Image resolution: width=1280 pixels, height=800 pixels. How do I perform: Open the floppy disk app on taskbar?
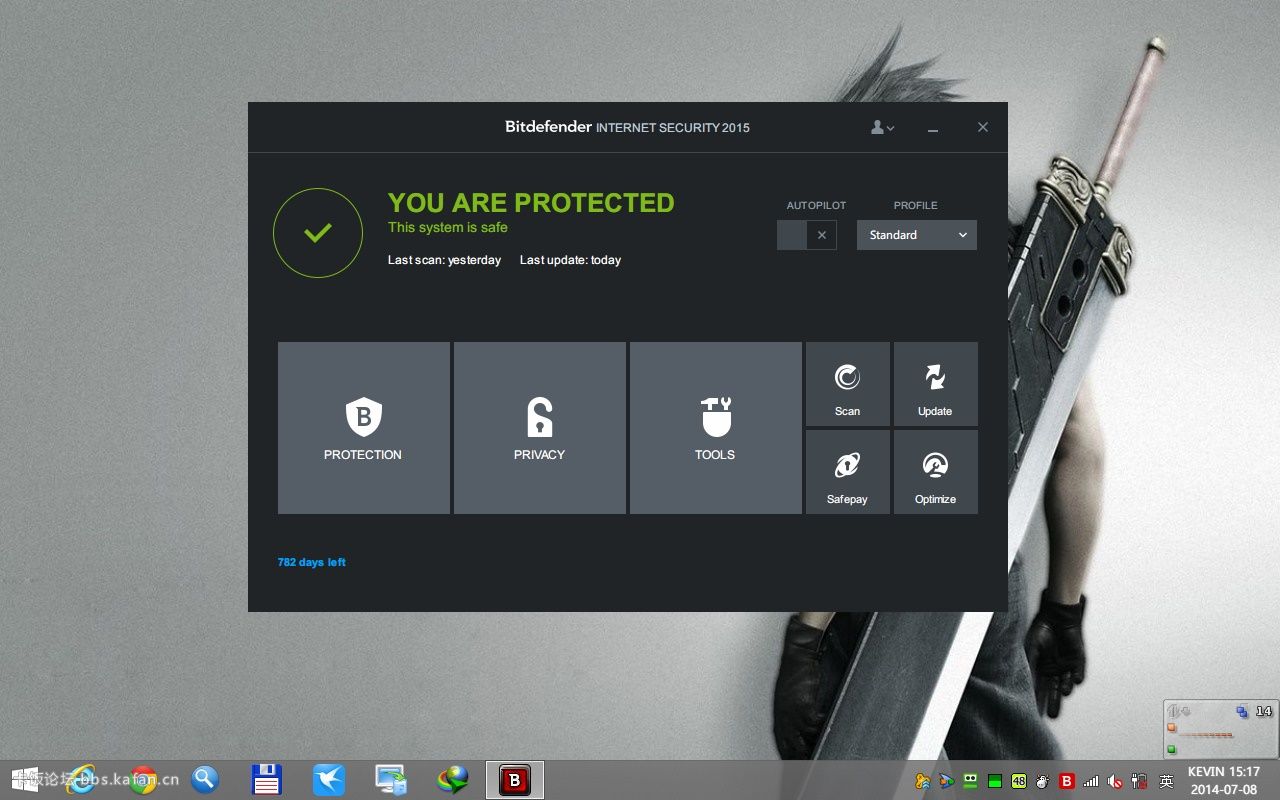coord(266,779)
